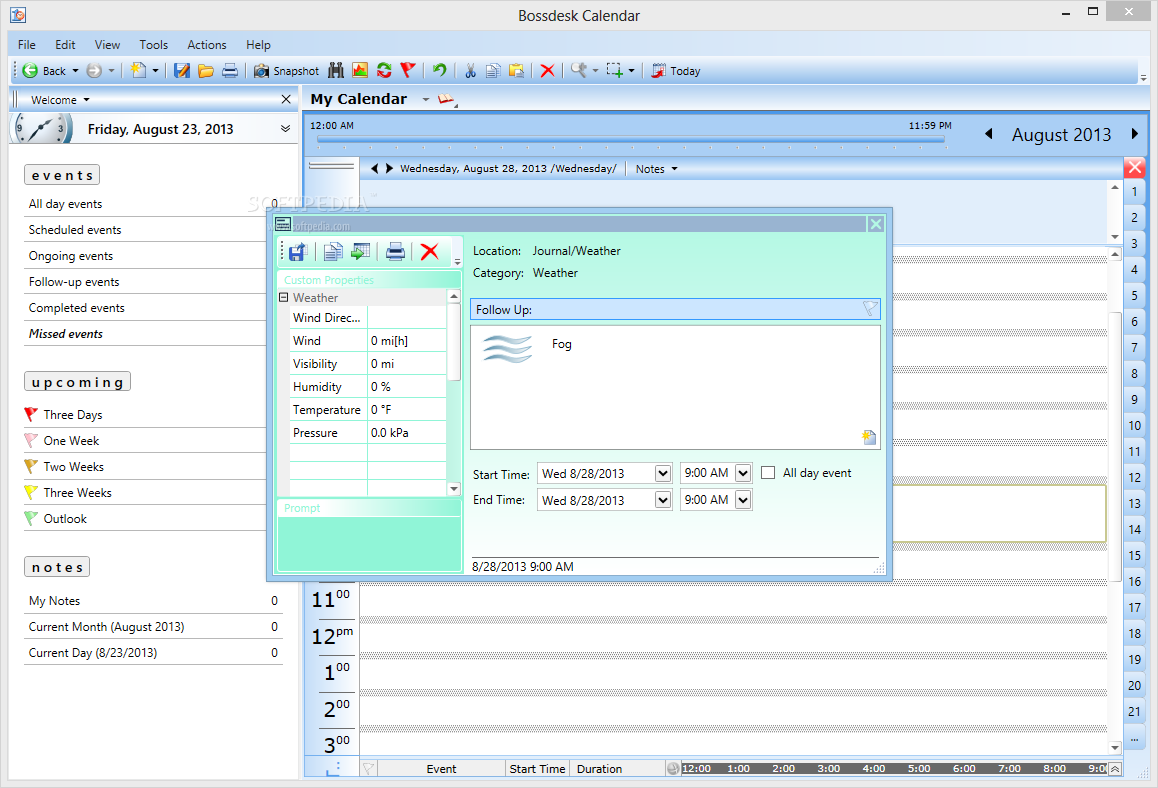Open the View menu
The image size is (1158, 788).
click(107, 44)
